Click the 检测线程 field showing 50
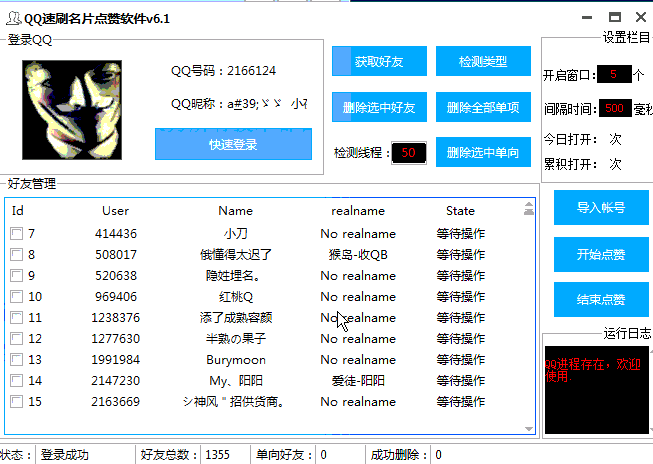 pyautogui.click(x=409, y=153)
